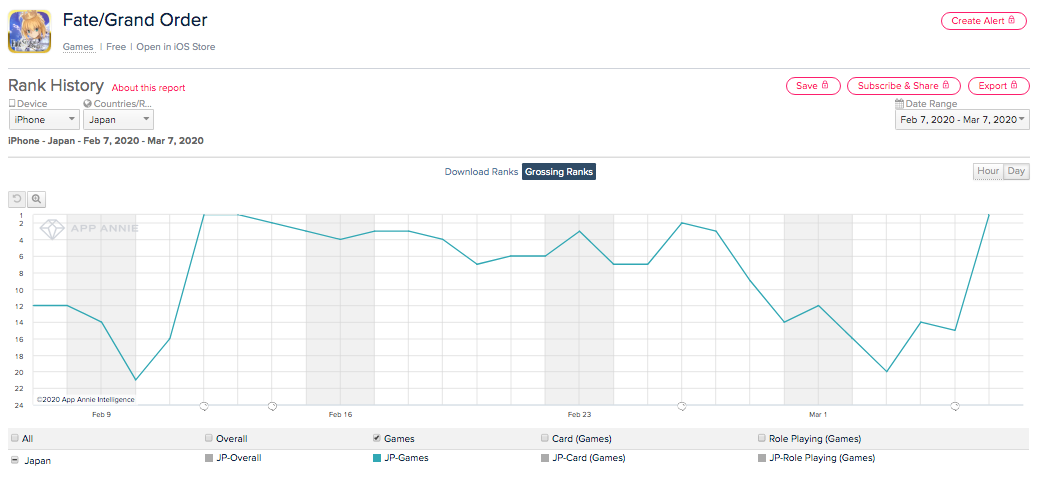Screen dimensions: 1040x479
Task: Click the Games category link
Action: pyautogui.click(x=78, y=47)
